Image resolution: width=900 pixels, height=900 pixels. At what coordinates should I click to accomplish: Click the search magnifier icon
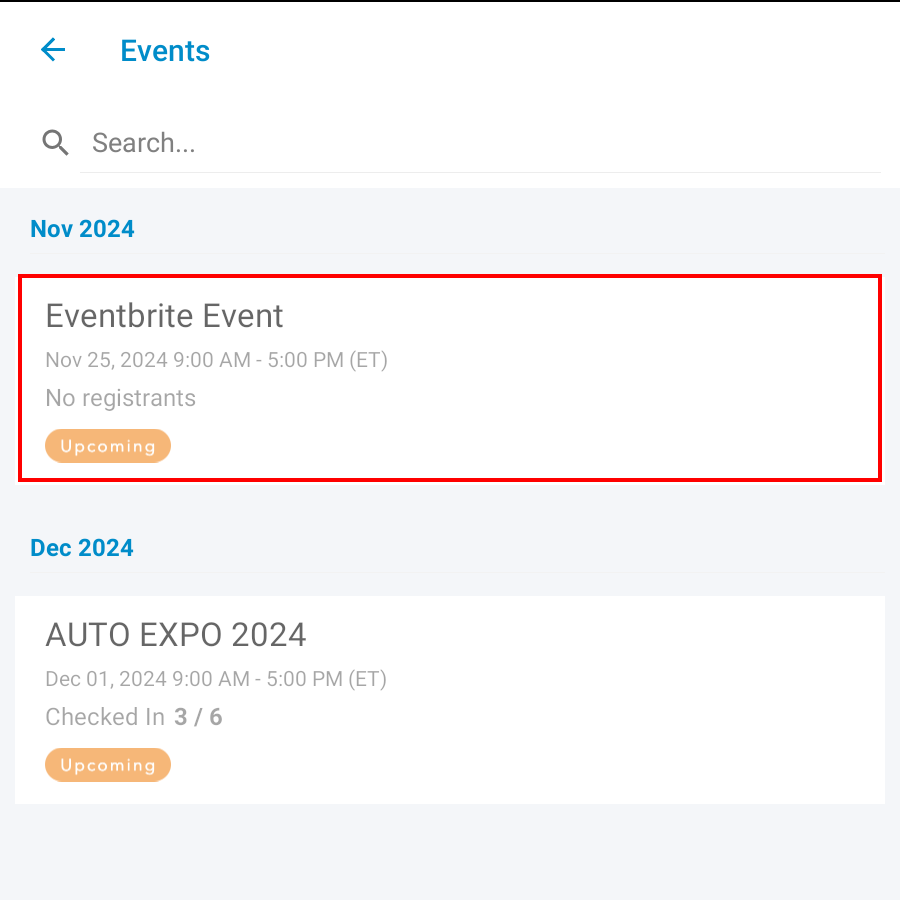55,143
